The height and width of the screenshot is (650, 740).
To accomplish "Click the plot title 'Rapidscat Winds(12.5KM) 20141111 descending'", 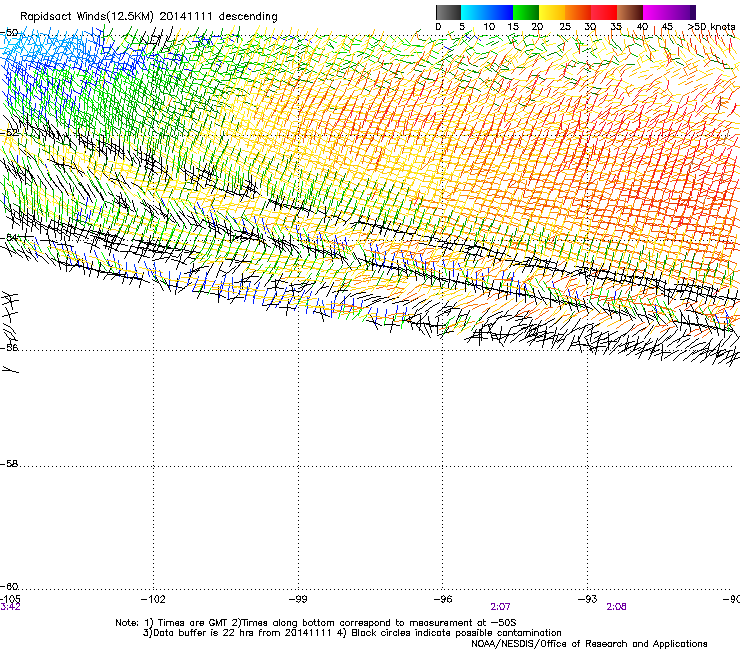I will point(149,16).
